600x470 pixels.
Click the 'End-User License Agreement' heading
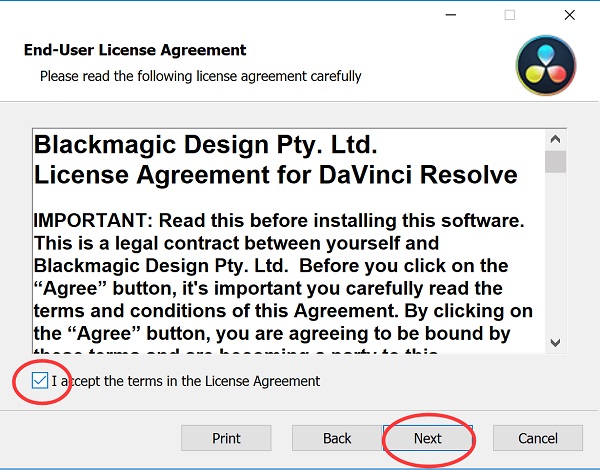(135, 50)
